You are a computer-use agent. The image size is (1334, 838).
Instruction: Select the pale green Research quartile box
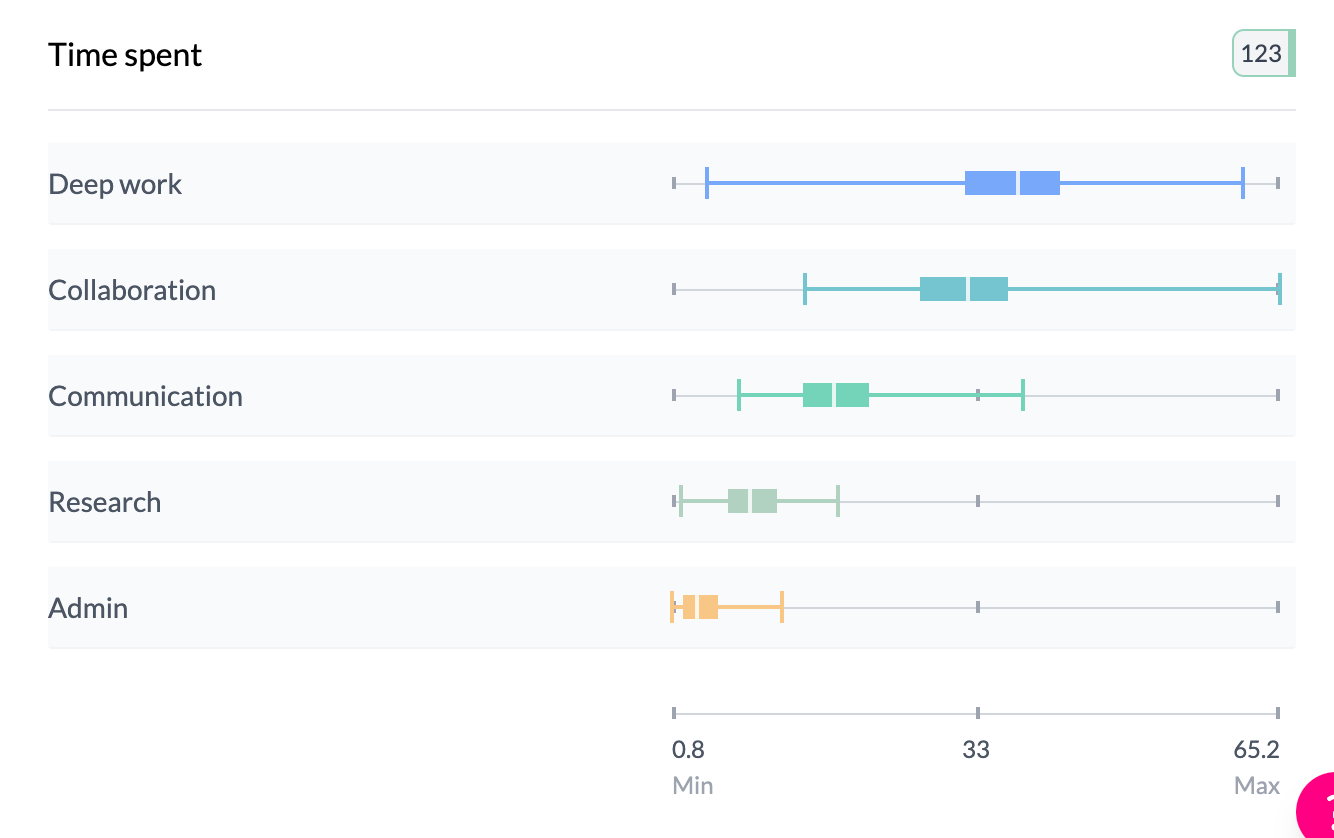752,501
